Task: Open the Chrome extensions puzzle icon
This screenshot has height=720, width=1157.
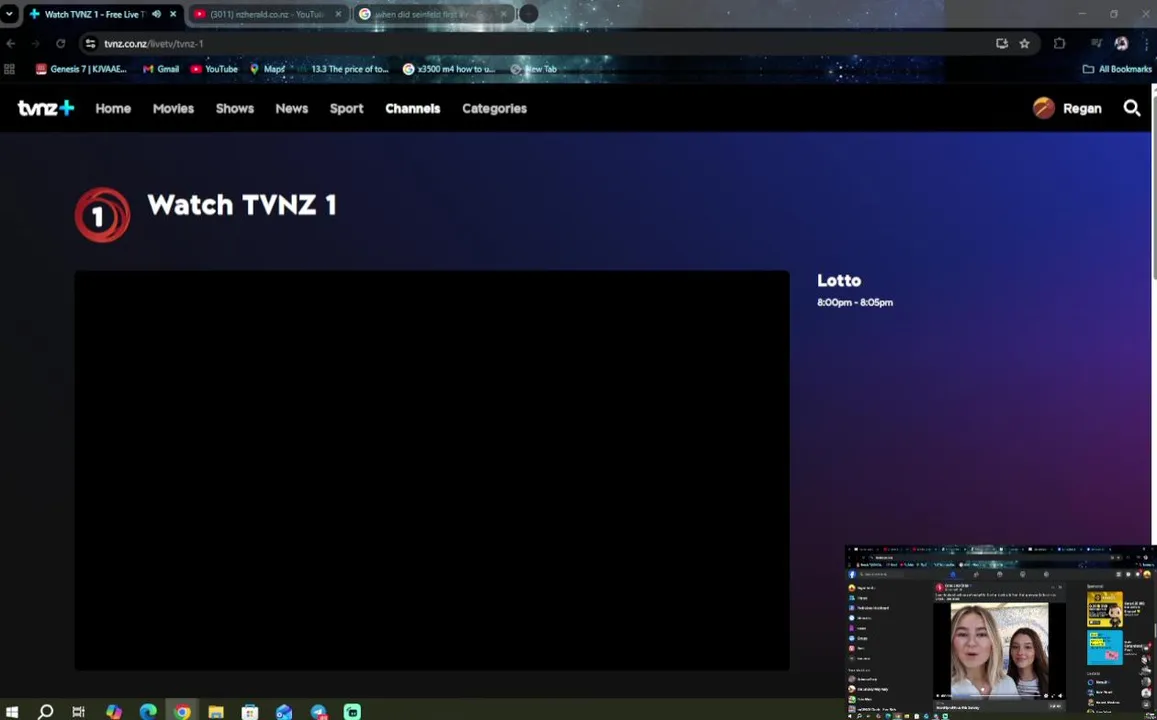Action: (1060, 44)
